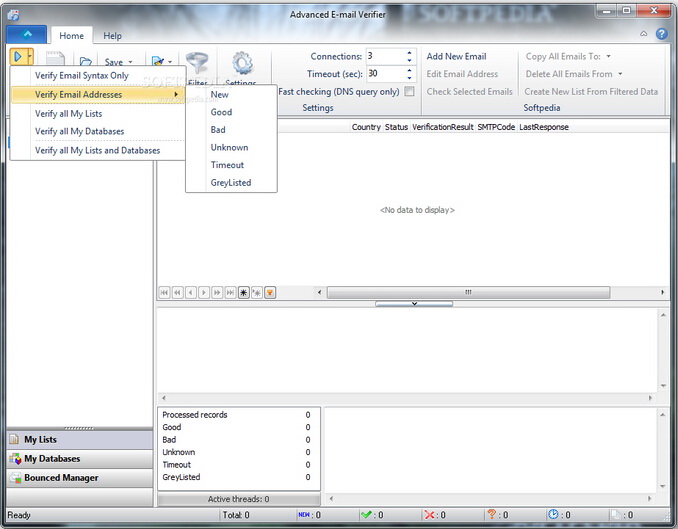This screenshot has width=678, height=529.
Task: Click the New list page icon
Action: 55,59
